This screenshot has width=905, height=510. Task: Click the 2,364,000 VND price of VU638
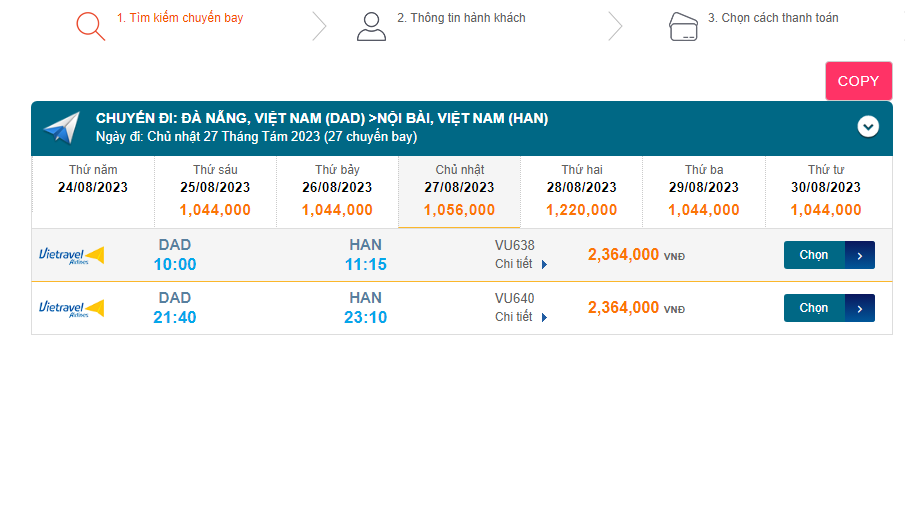623,255
